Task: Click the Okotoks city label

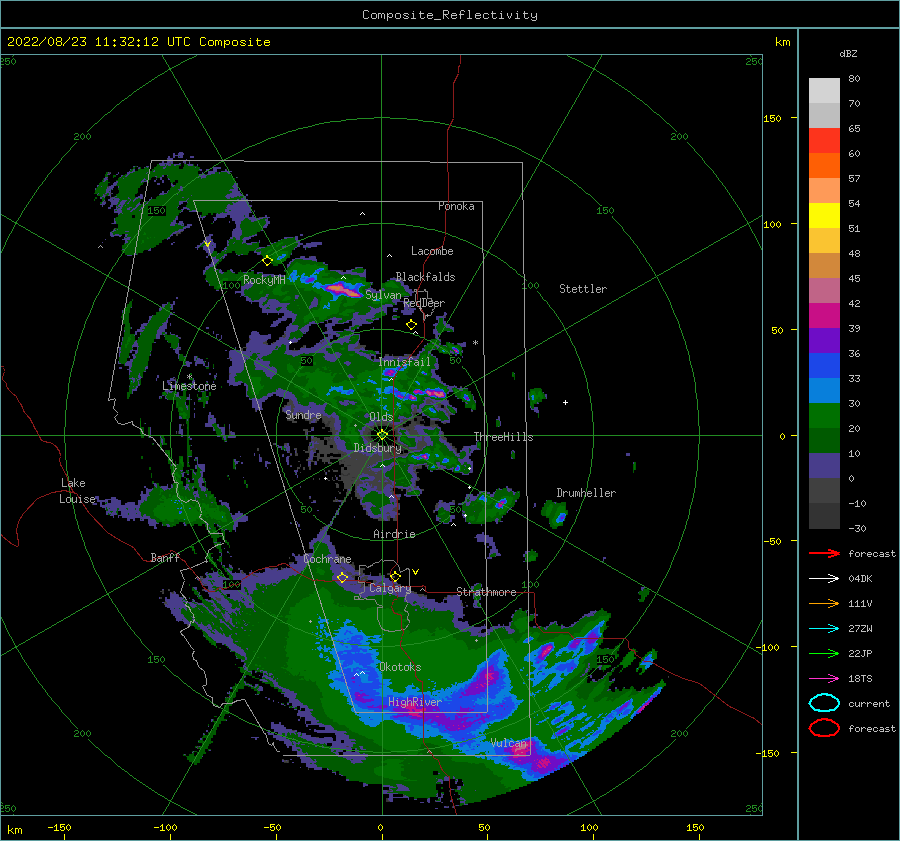Action: [400, 667]
